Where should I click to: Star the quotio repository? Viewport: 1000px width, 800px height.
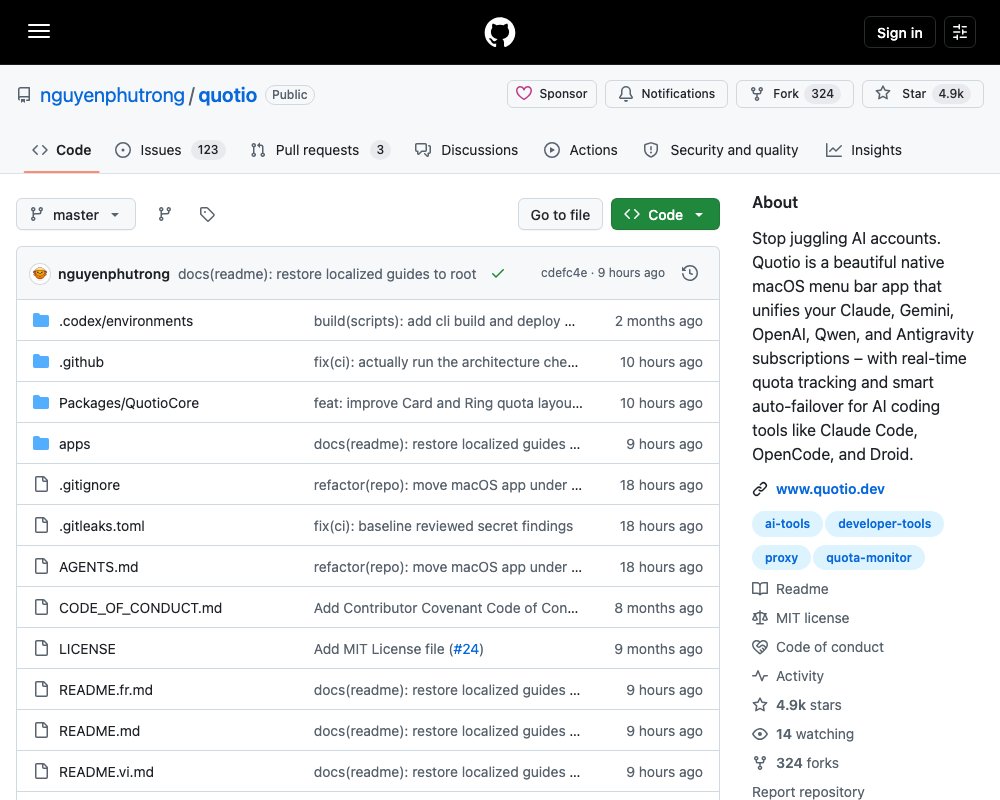923,94
